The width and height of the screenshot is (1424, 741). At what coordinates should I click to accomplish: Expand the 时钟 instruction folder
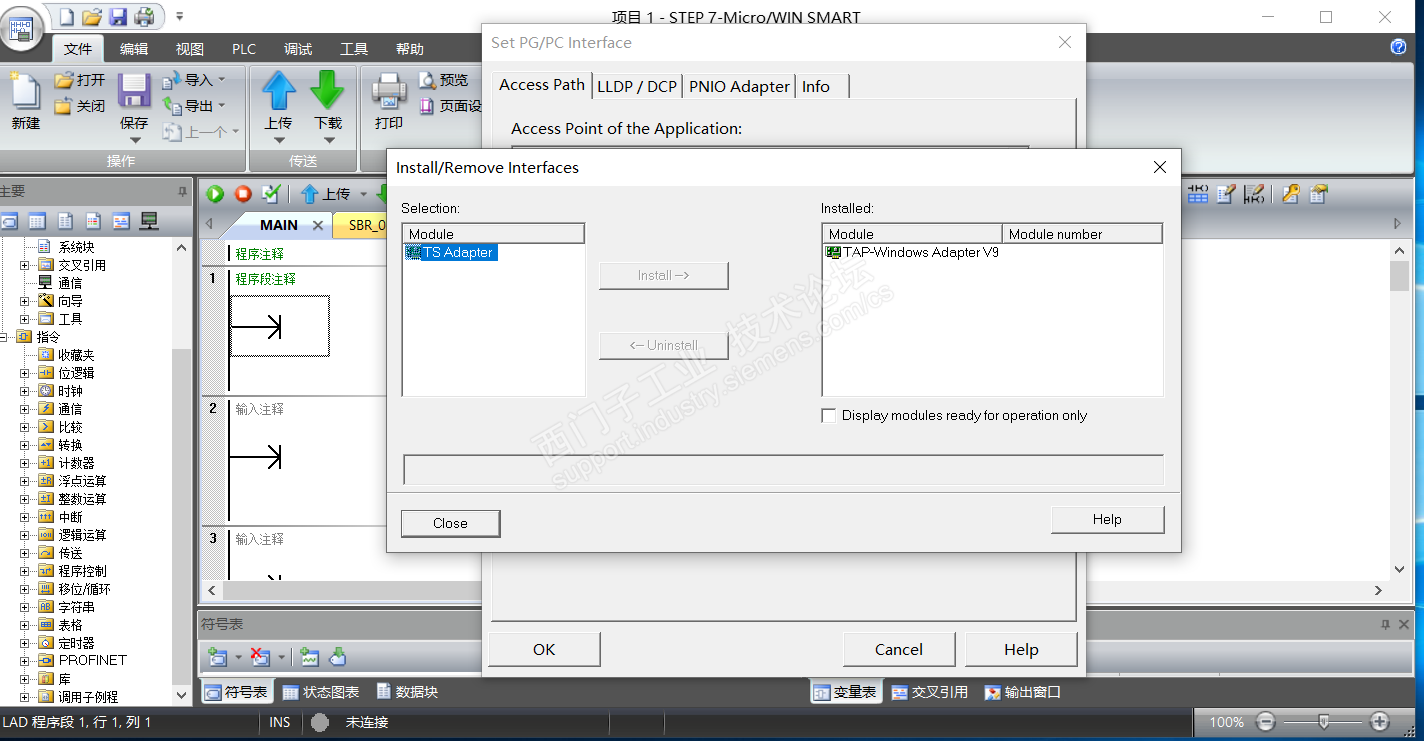pyautogui.click(x=25, y=391)
